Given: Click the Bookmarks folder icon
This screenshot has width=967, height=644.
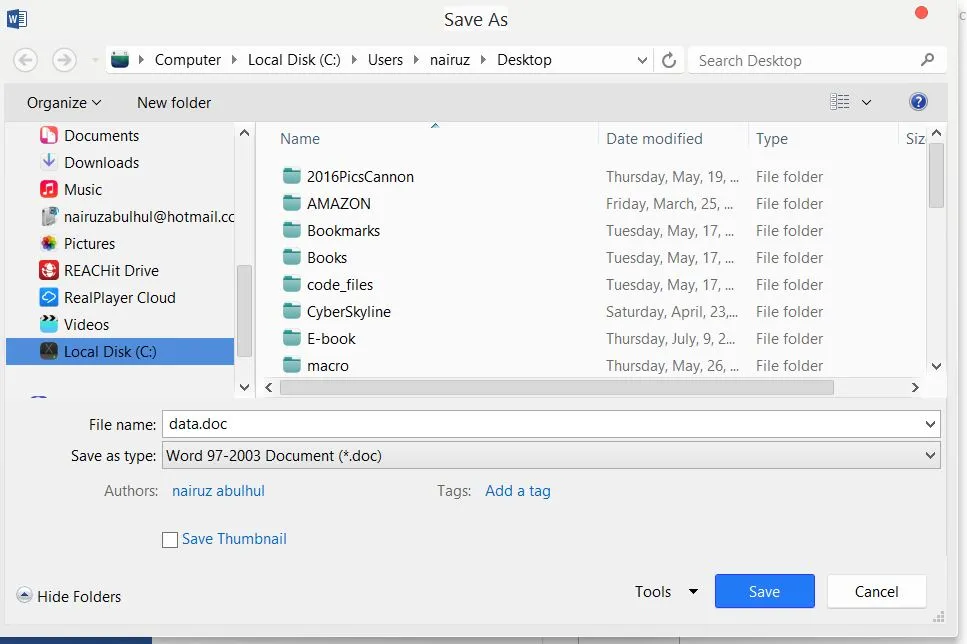Looking at the screenshot, I should tap(292, 230).
